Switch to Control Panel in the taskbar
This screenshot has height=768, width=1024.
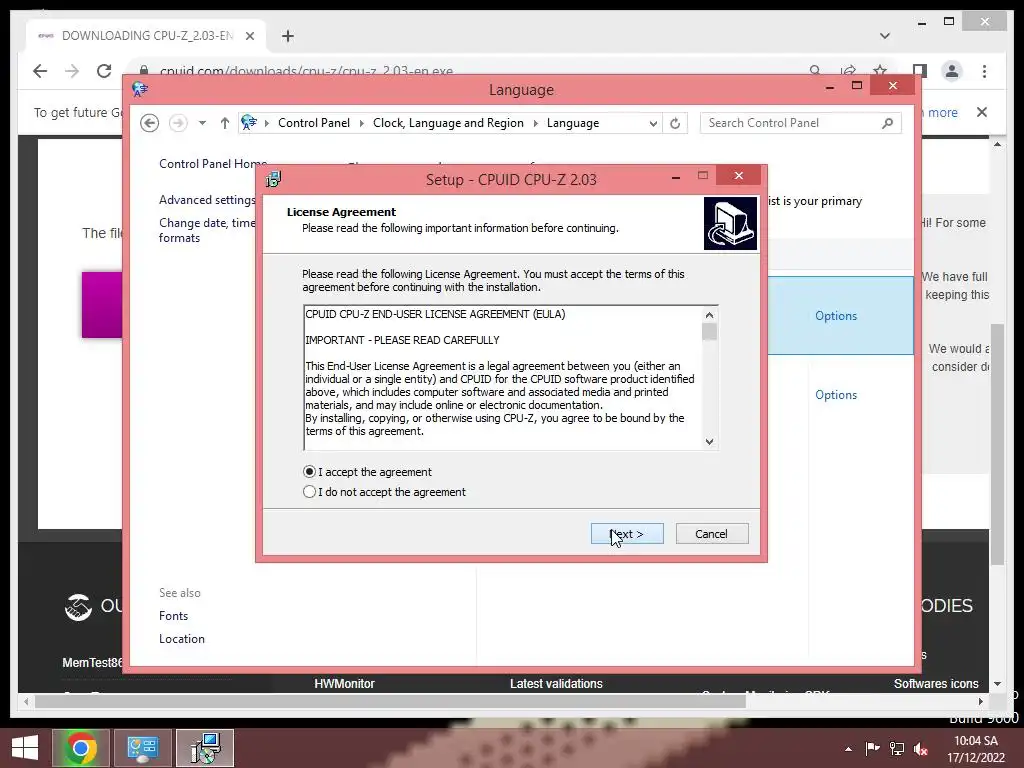click(142, 748)
